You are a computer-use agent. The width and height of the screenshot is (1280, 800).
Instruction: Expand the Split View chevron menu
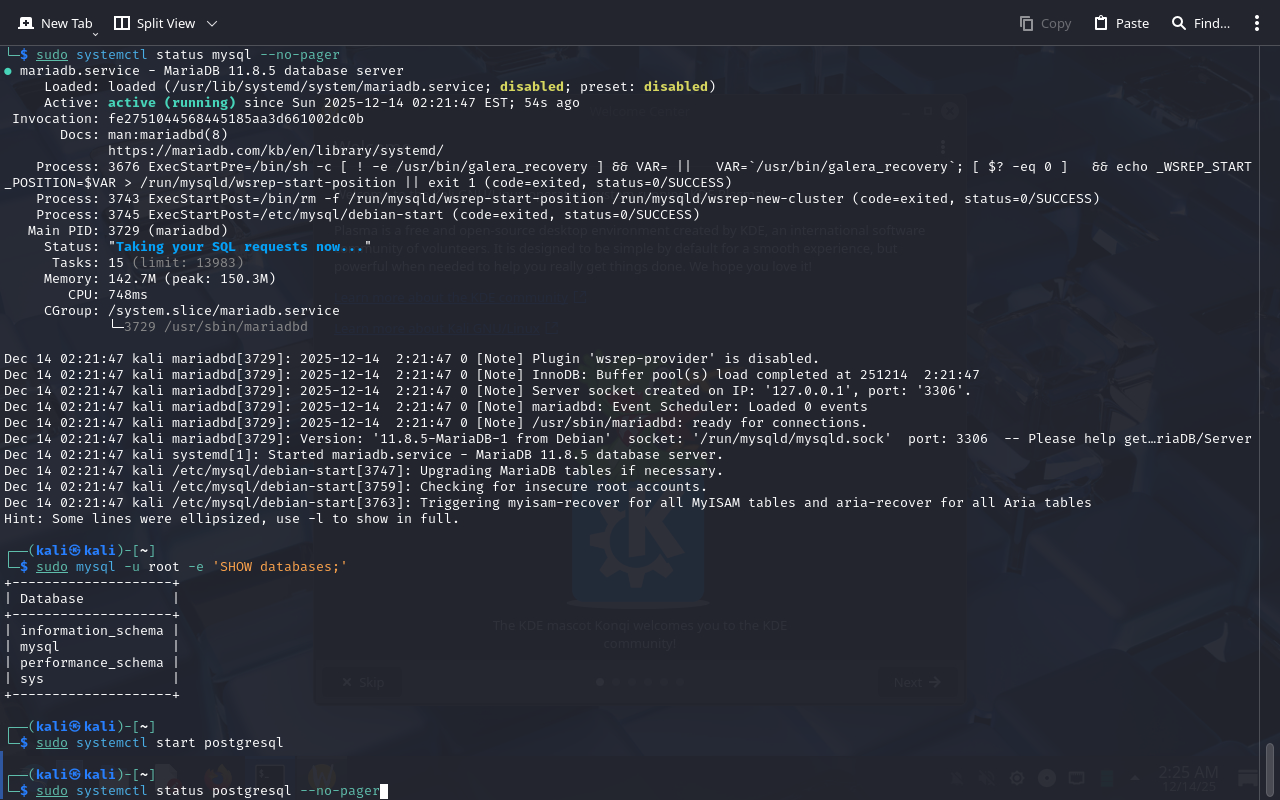tap(211, 23)
